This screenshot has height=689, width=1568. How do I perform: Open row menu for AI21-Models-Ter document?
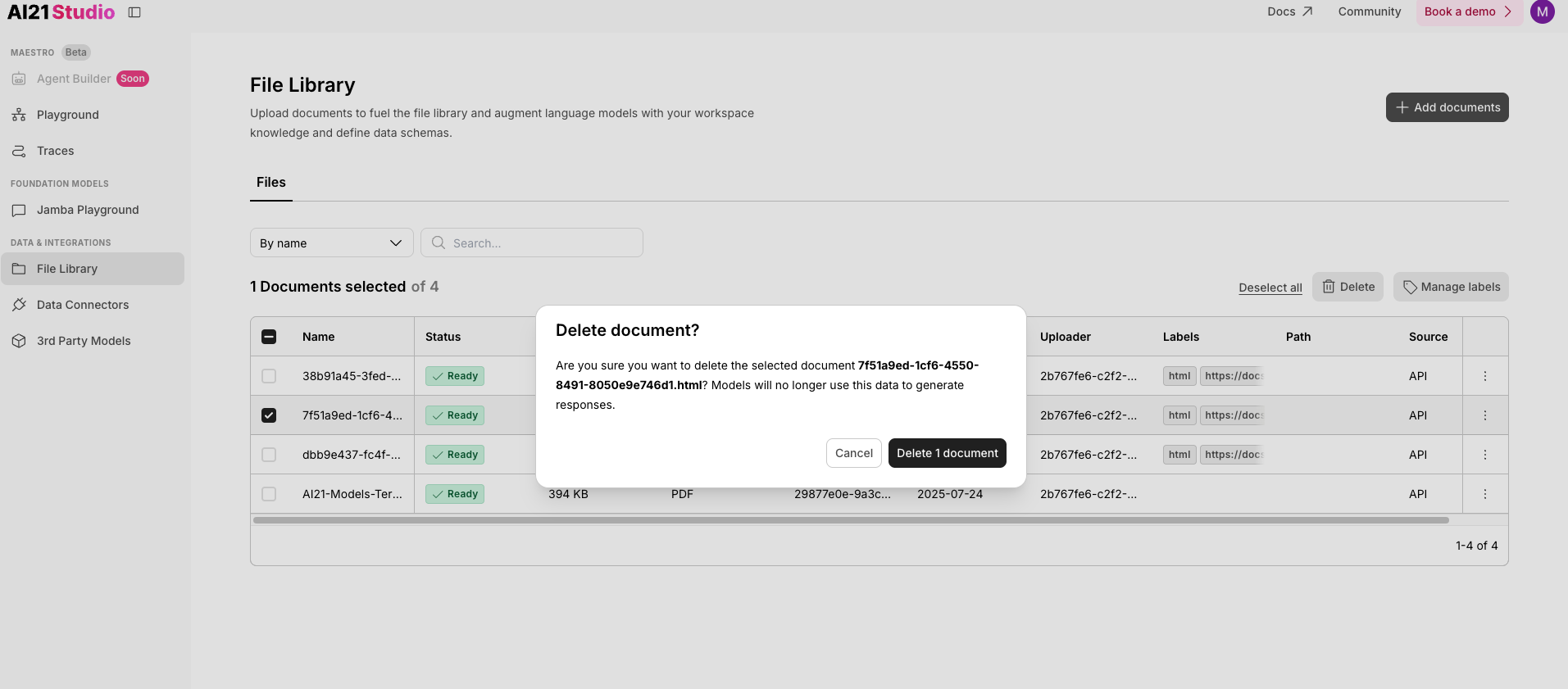click(x=1484, y=494)
